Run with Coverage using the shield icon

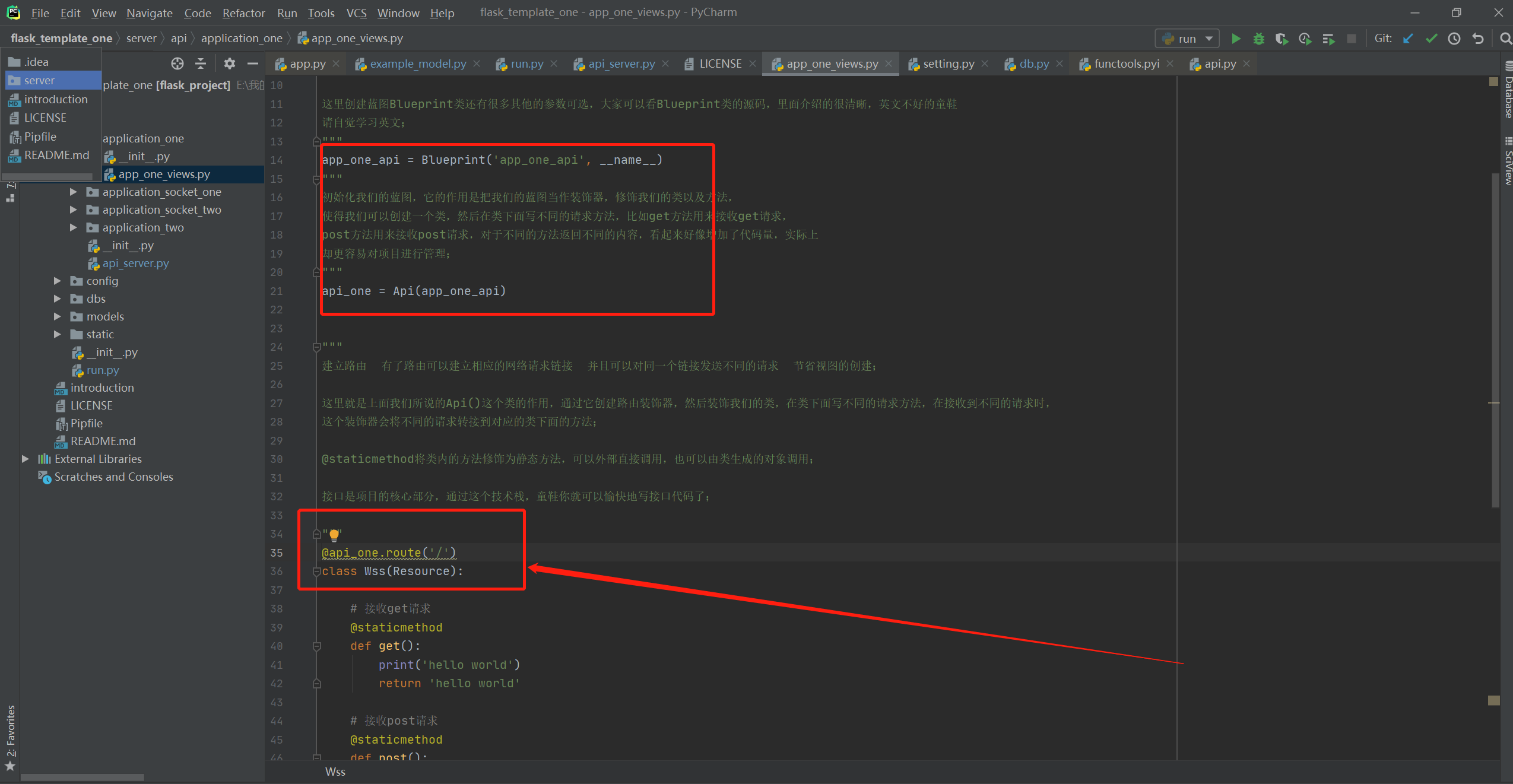[x=1282, y=38]
